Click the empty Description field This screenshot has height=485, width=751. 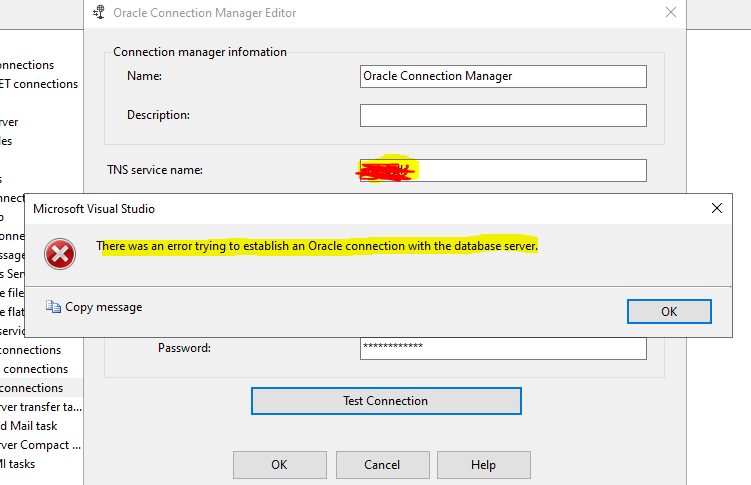[x=503, y=115]
